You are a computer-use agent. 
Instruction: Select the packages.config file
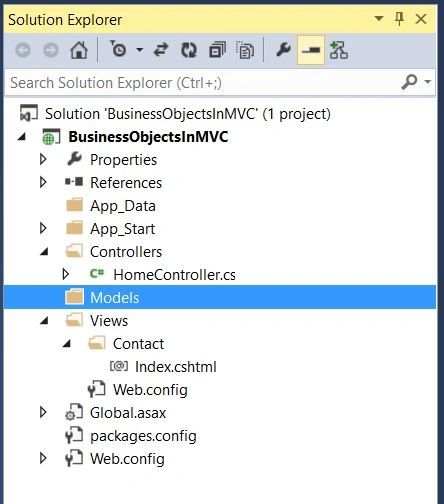(143, 436)
